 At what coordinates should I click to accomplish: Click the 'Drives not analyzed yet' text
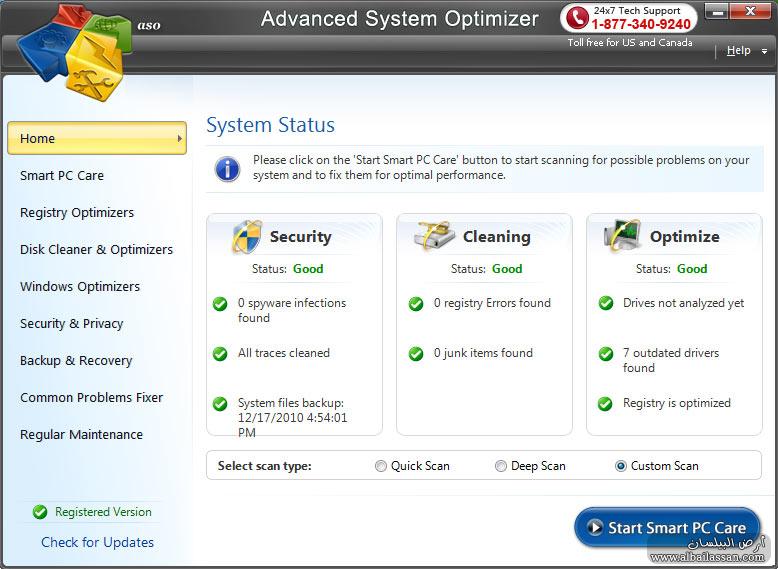[x=683, y=303]
